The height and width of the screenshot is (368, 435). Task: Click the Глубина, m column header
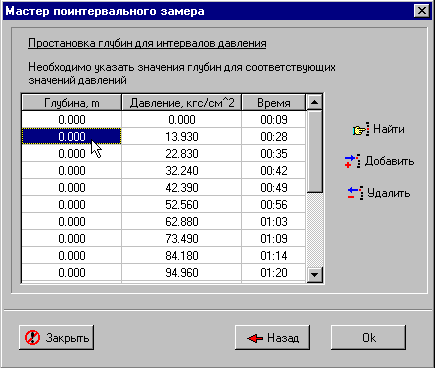(72, 103)
